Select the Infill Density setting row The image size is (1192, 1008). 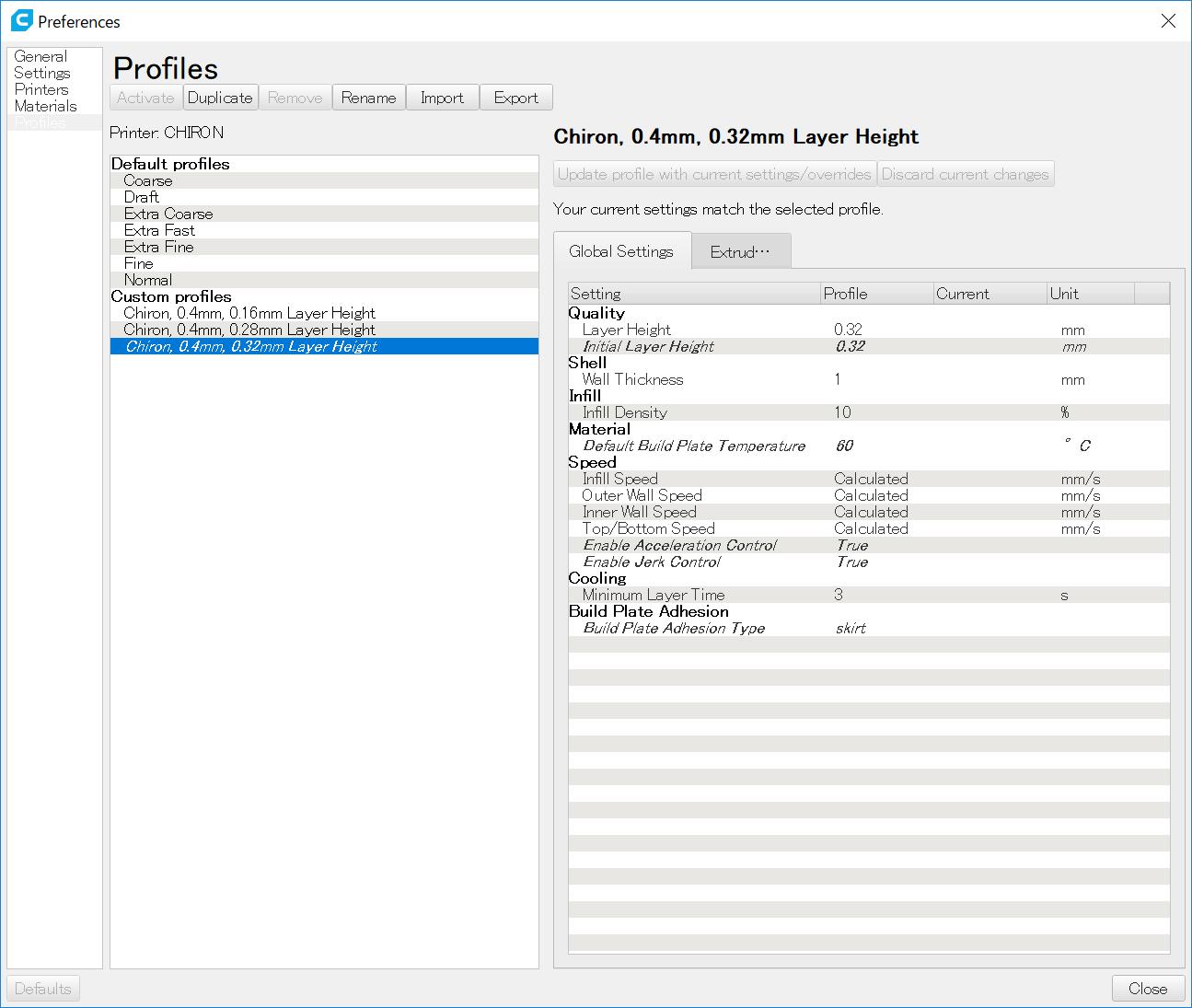(869, 412)
